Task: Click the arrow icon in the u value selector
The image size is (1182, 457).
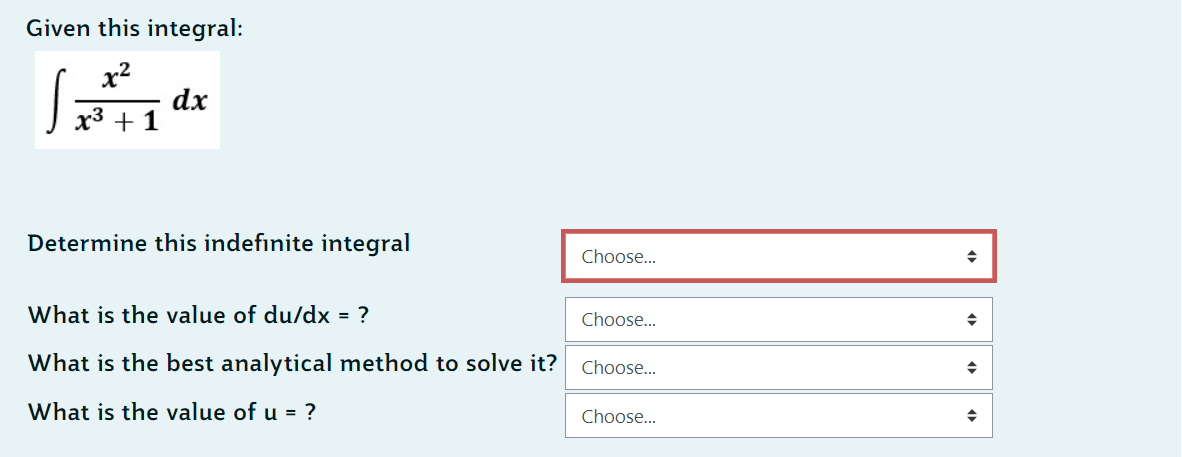Action: (x=970, y=416)
